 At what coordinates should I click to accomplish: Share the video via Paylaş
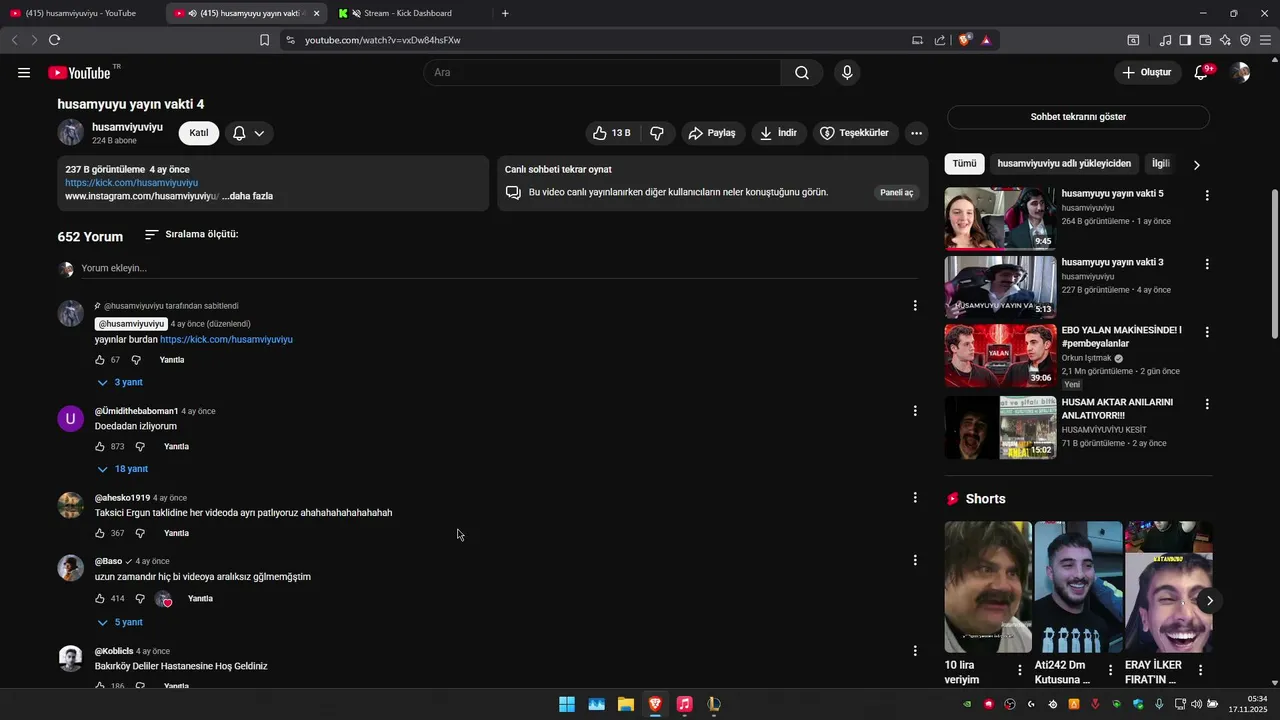tap(712, 133)
